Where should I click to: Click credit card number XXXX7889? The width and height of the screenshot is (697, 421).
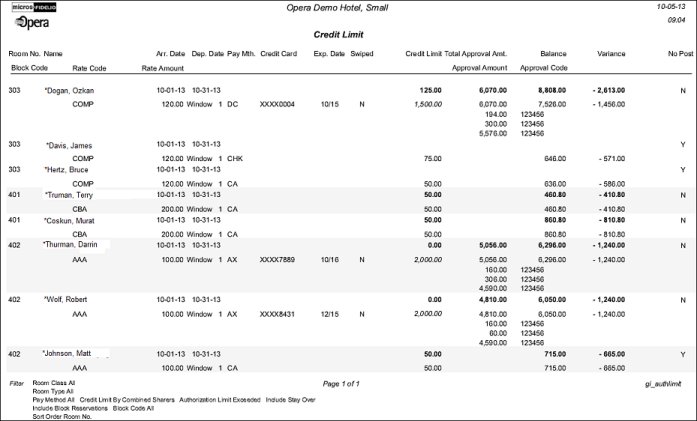[x=276, y=258]
